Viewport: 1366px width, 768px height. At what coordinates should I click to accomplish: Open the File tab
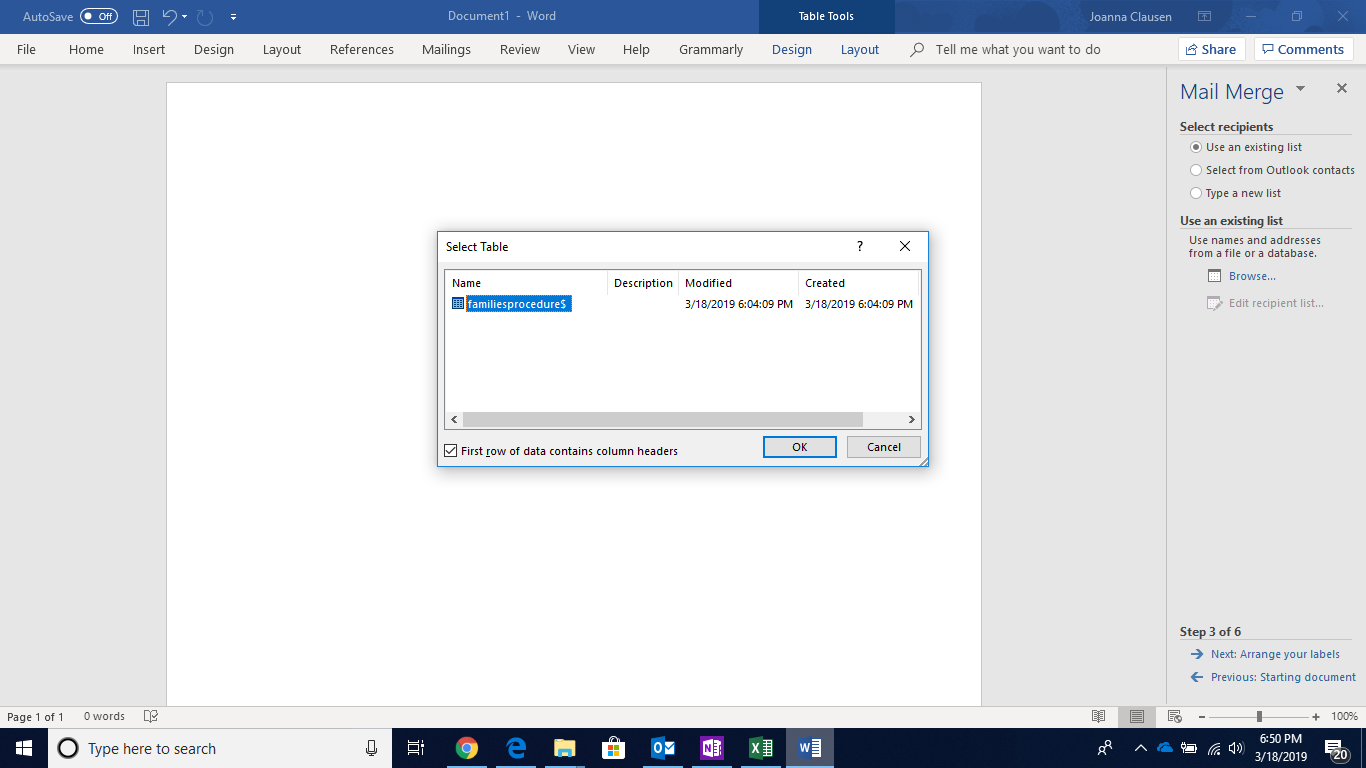[x=26, y=49]
